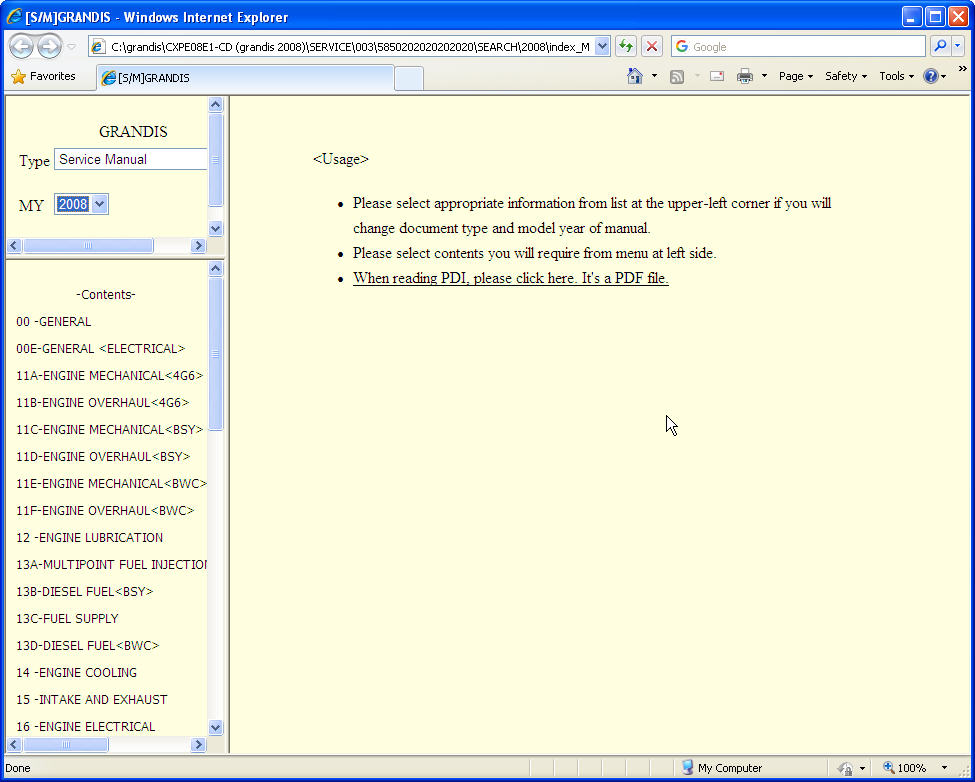Open 16 -ENGINE ELECTRICAL section
The width and height of the screenshot is (975, 782).
click(86, 727)
